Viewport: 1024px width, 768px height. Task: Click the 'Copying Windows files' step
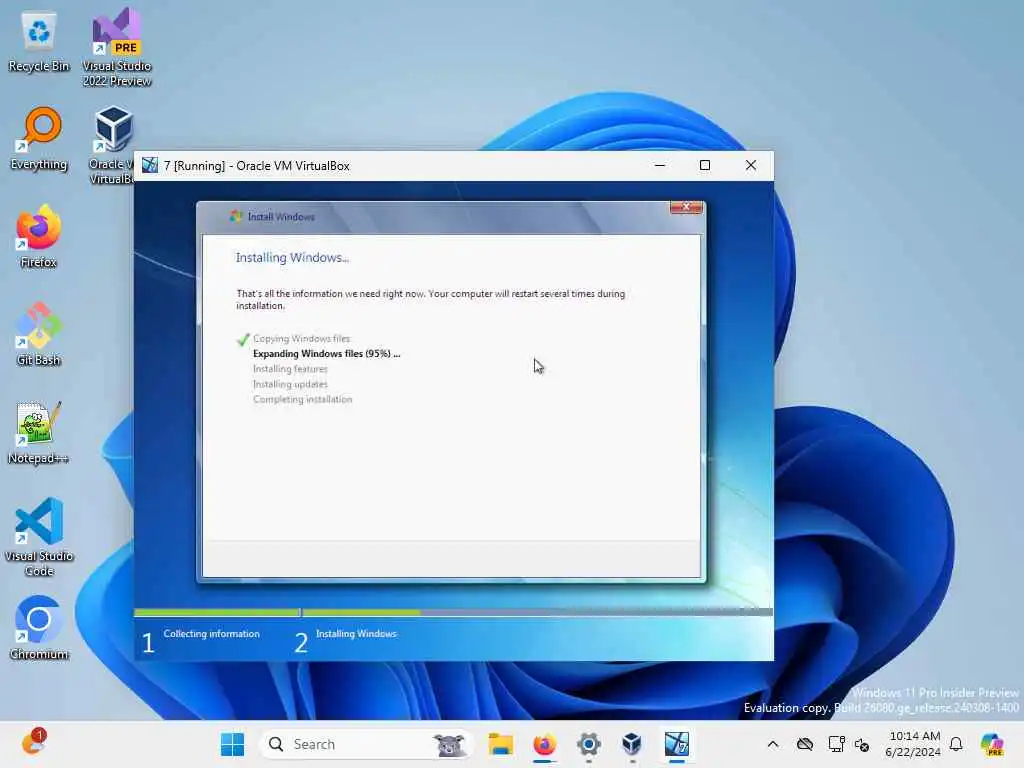pos(302,338)
